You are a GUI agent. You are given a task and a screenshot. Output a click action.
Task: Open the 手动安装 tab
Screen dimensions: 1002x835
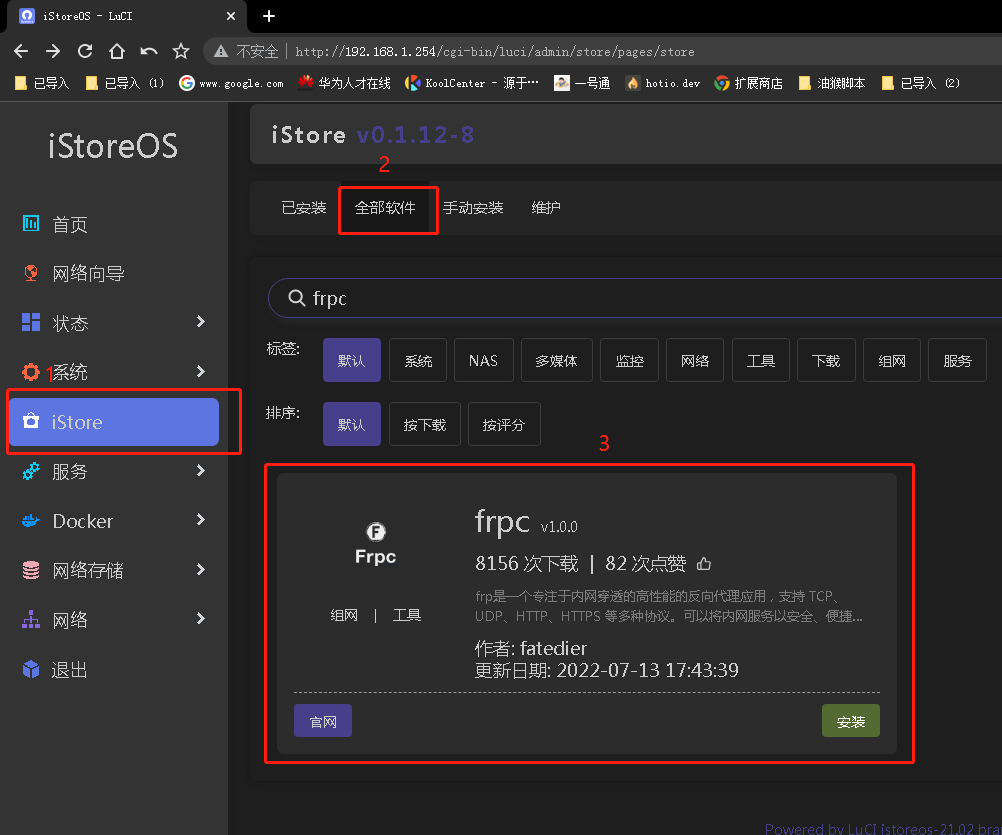click(x=473, y=208)
